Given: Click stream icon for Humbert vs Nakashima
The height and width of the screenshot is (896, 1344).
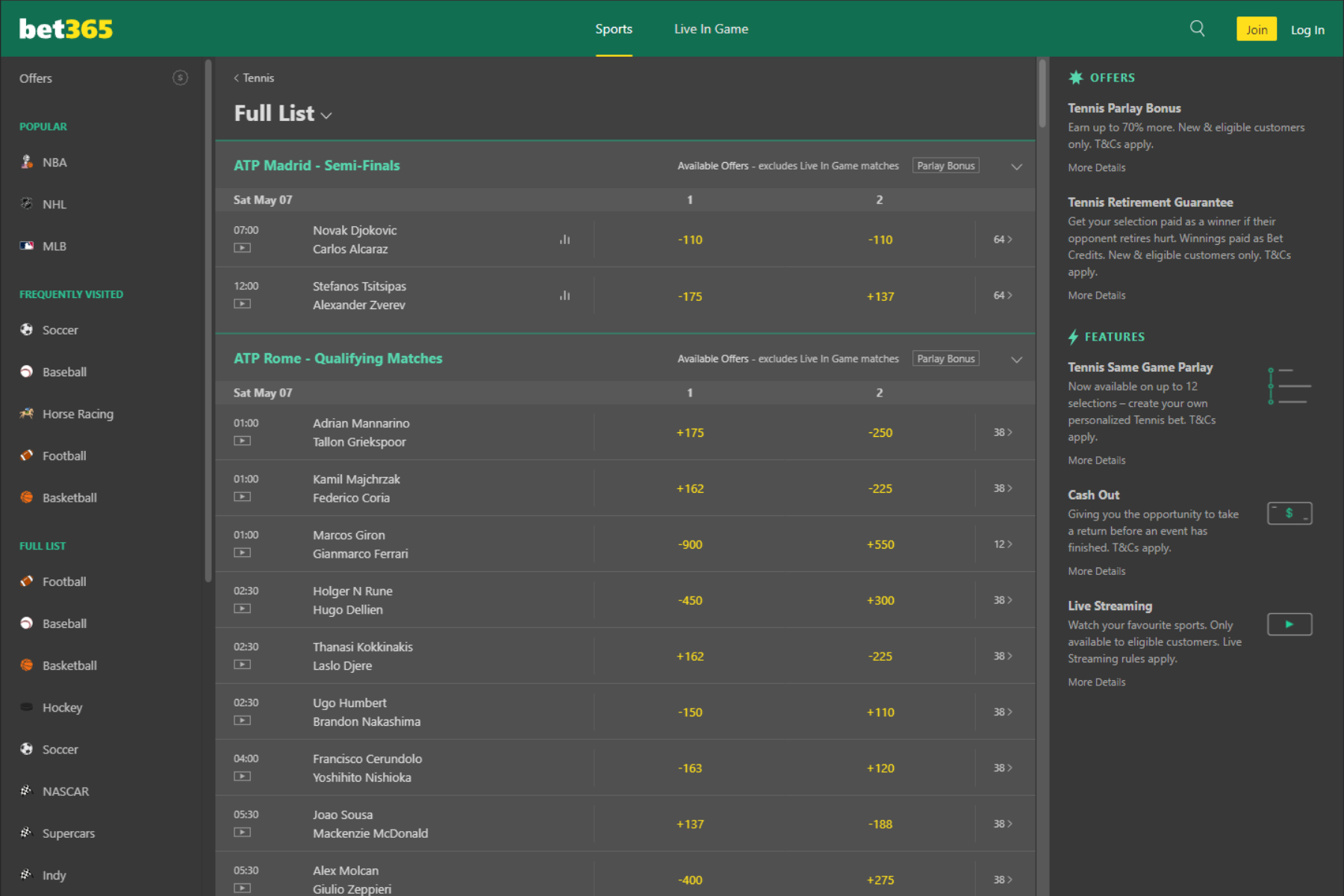Looking at the screenshot, I should click(x=242, y=721).
